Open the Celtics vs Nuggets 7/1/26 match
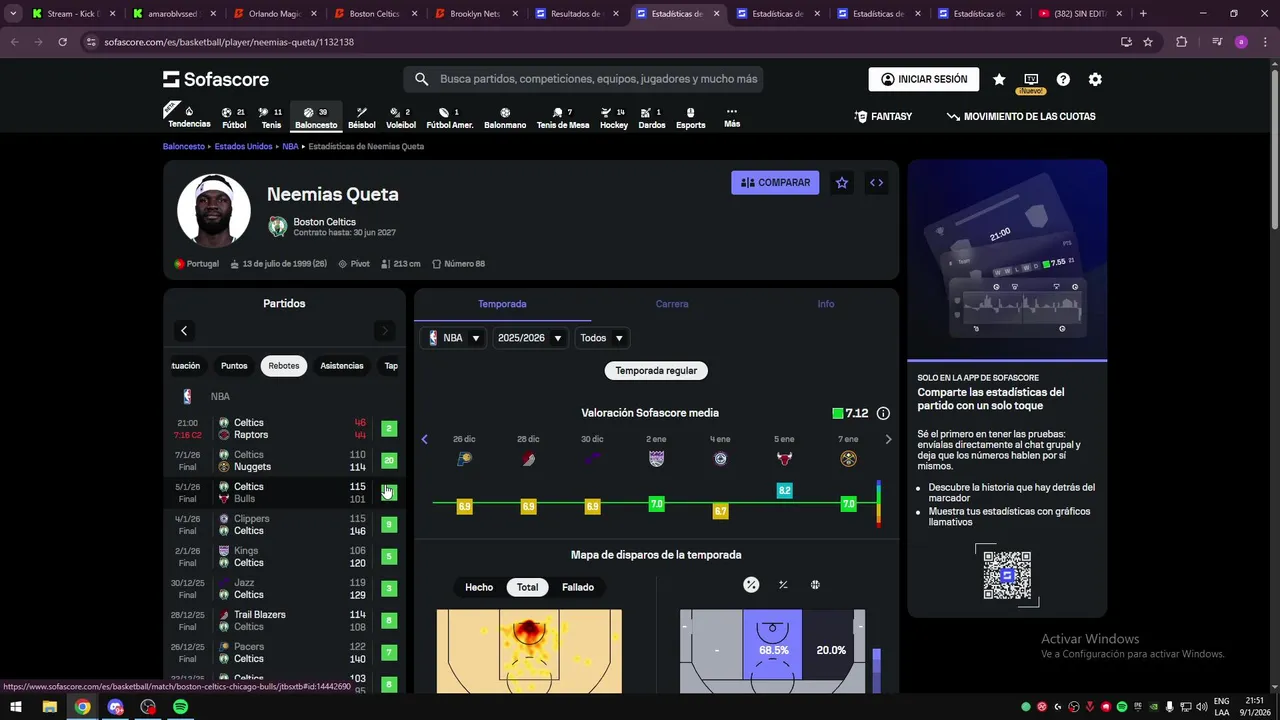The image size is (1280, 720). (284, 461)
